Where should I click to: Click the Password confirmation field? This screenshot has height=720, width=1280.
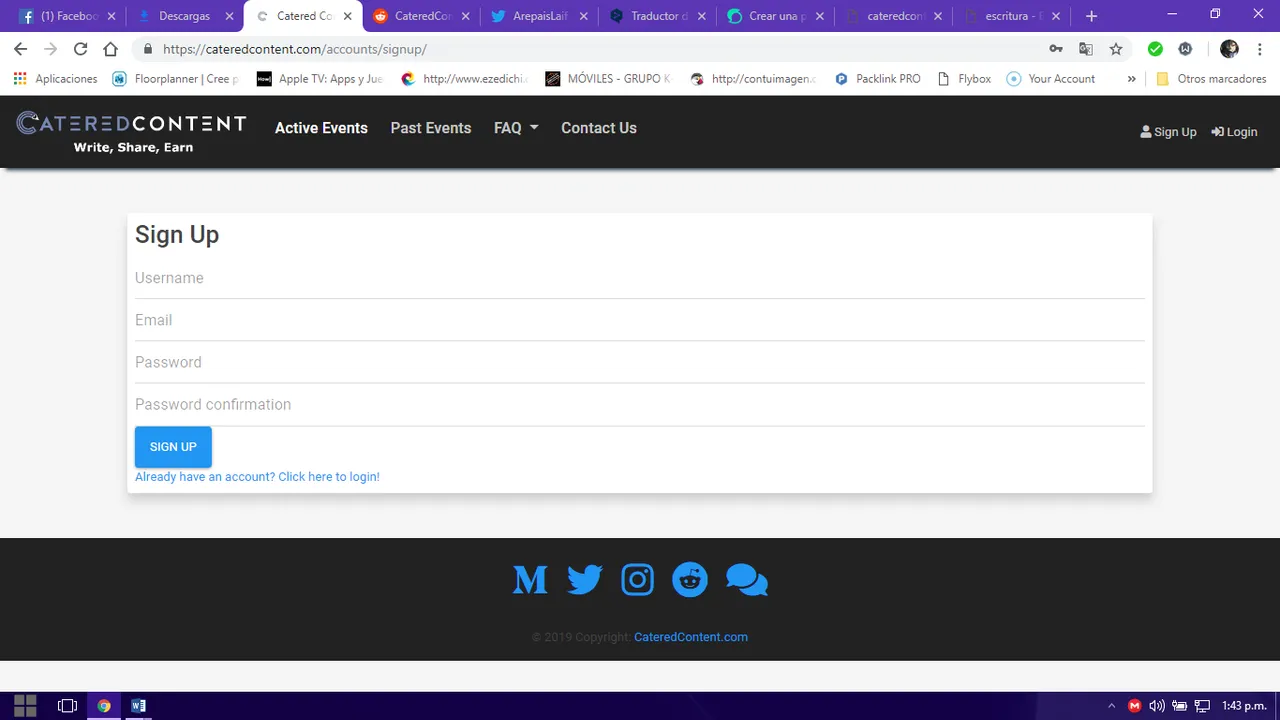pyautogui.click(x=640, y=404)
